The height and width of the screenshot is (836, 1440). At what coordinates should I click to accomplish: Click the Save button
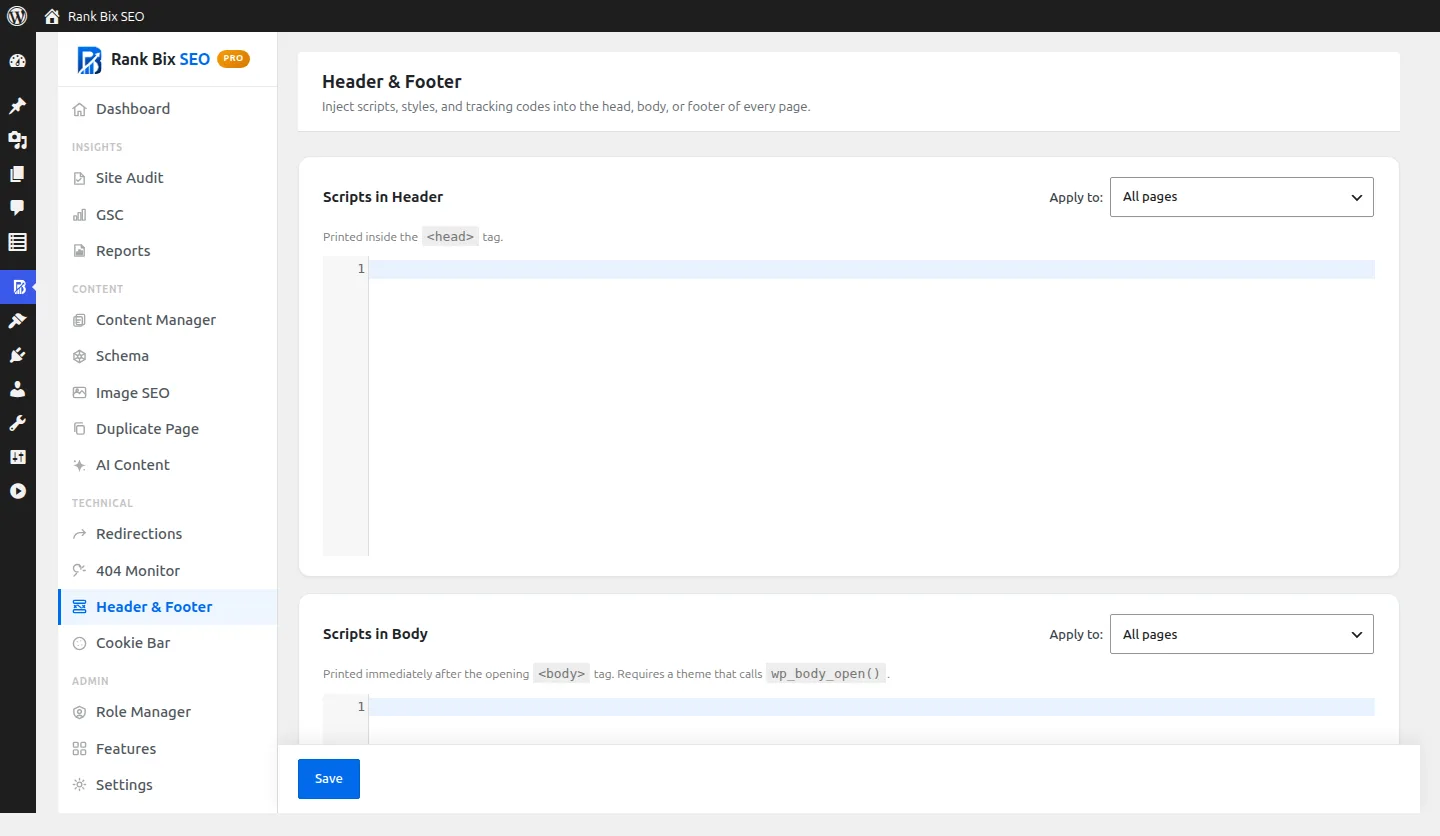pyautogui.click(x=329, y=779)
